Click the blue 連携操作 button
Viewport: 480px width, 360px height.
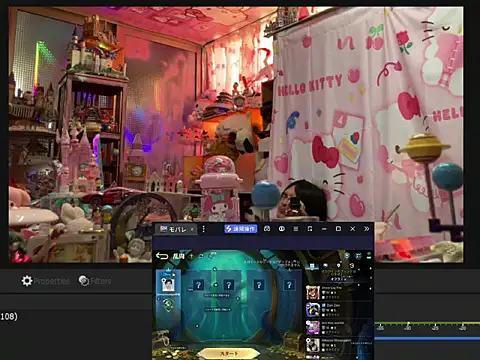pyautogui.click(x=240, y=229)
